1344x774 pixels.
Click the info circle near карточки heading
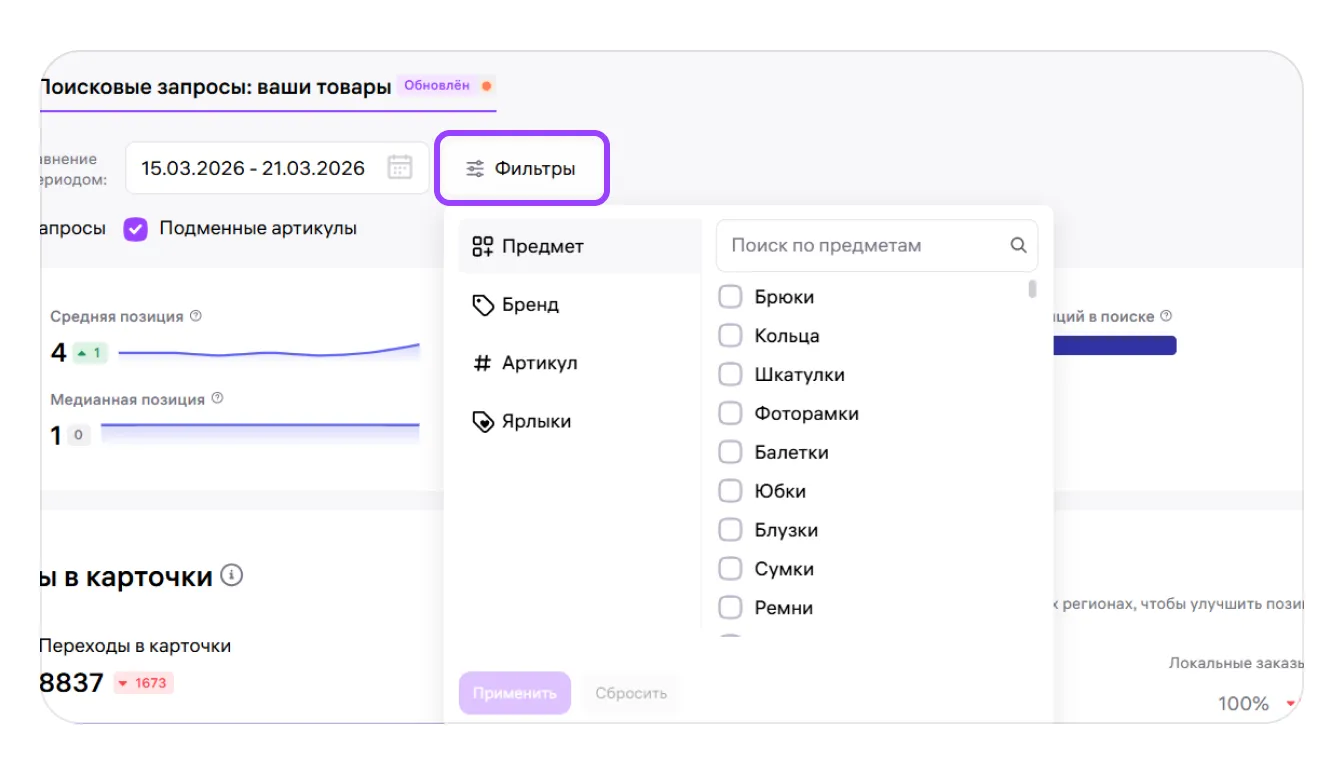tap(232, 575)
